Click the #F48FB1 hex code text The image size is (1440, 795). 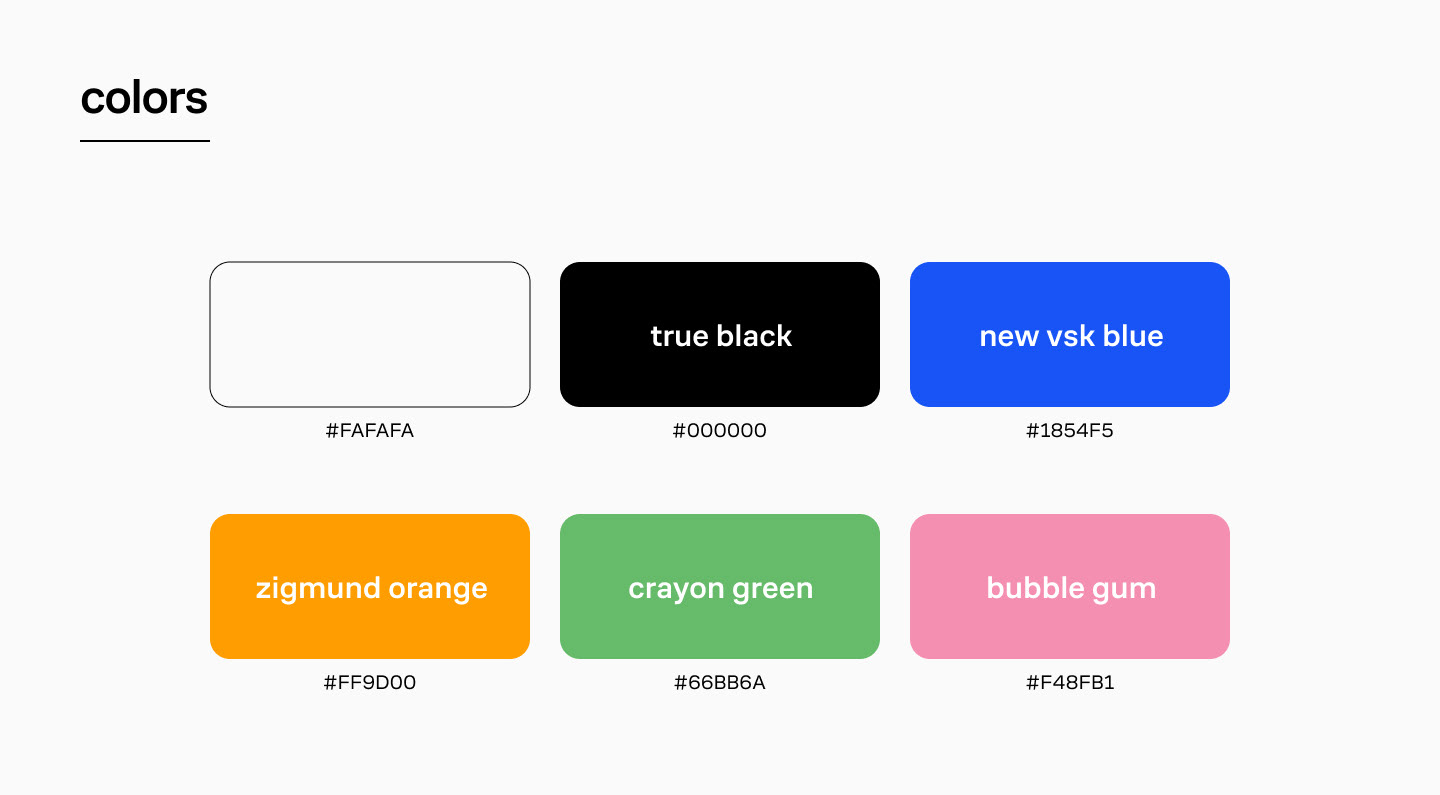point(1070,683)
